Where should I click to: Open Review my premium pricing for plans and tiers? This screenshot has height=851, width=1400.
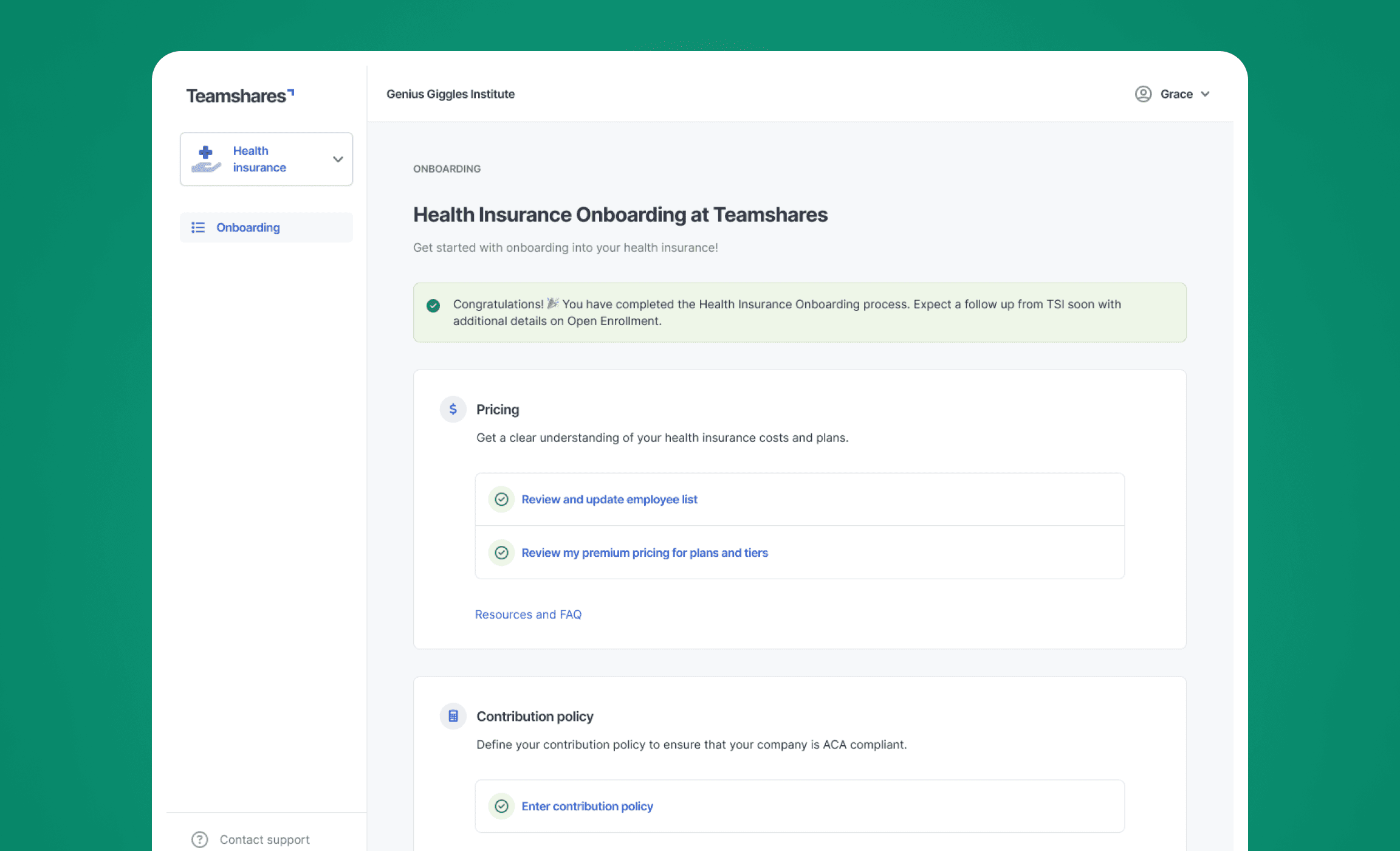645,553
